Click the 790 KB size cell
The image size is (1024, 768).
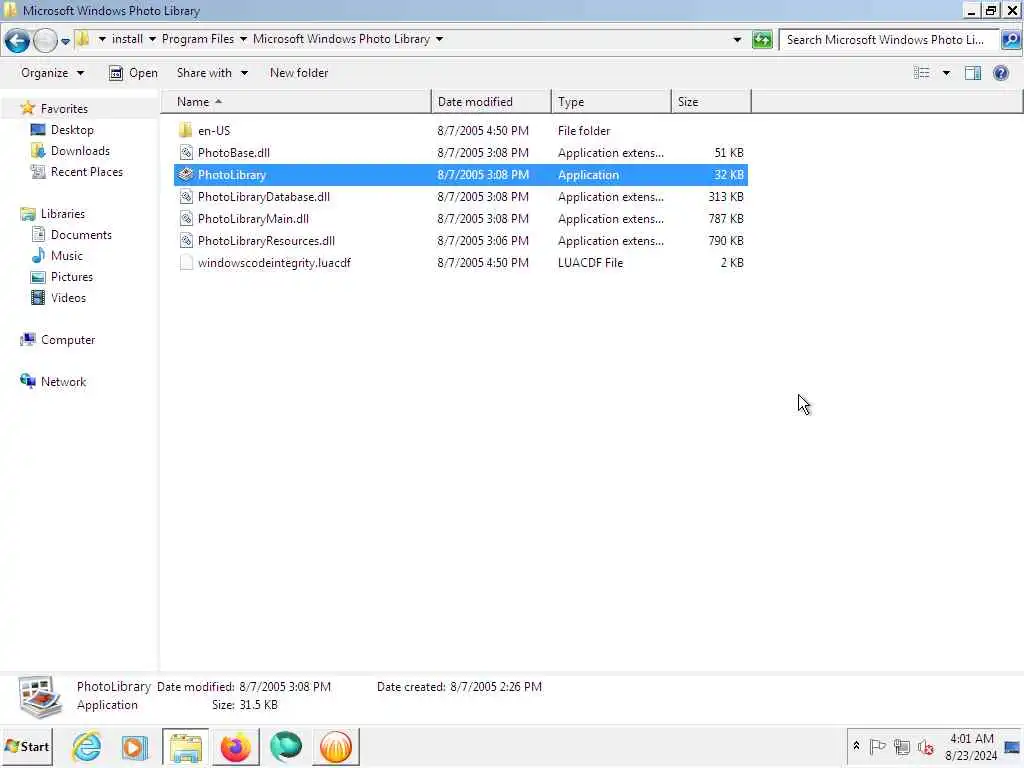tap(726, 241)
